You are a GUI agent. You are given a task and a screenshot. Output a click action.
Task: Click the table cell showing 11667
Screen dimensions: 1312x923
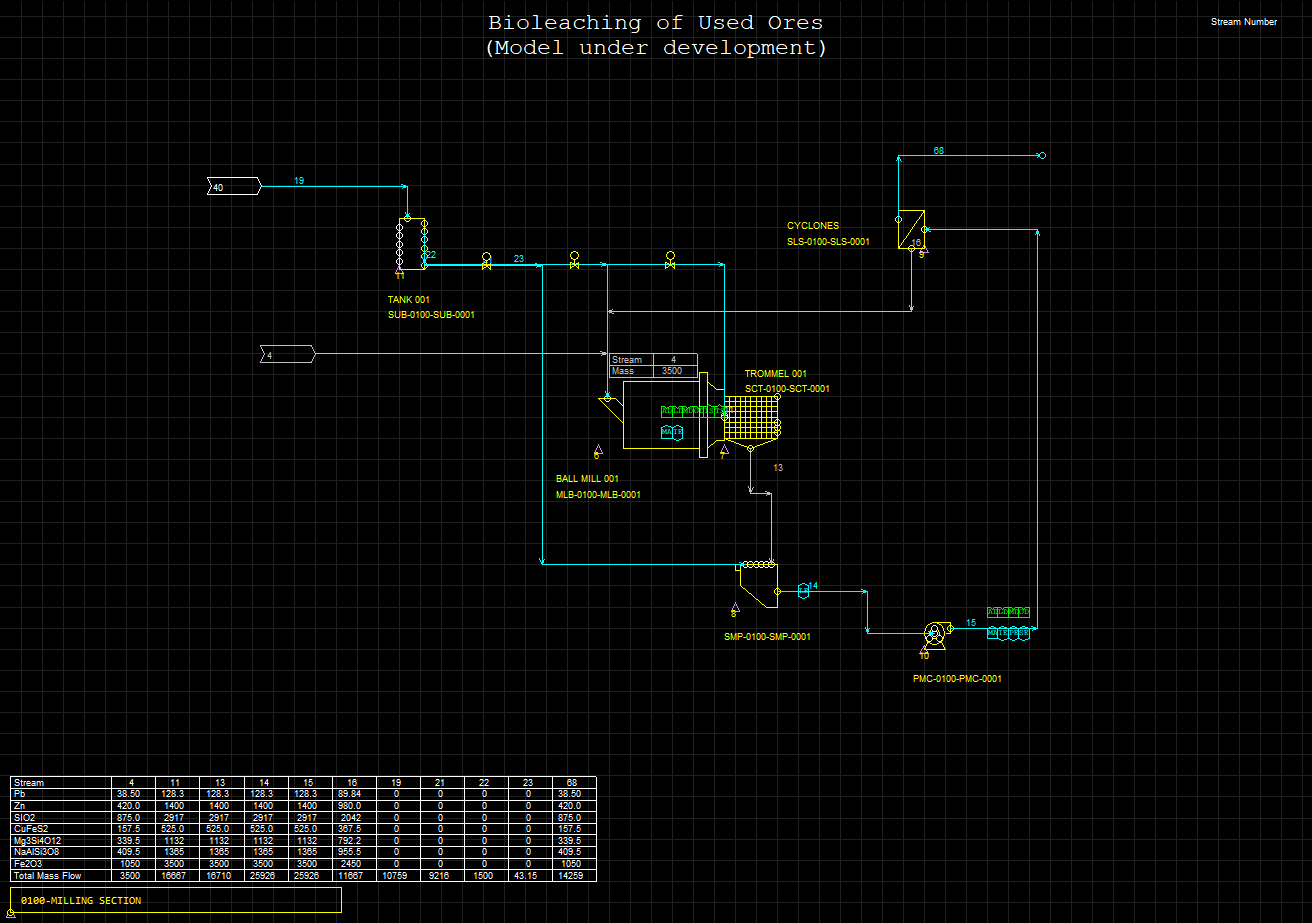[x=352, y=876]
